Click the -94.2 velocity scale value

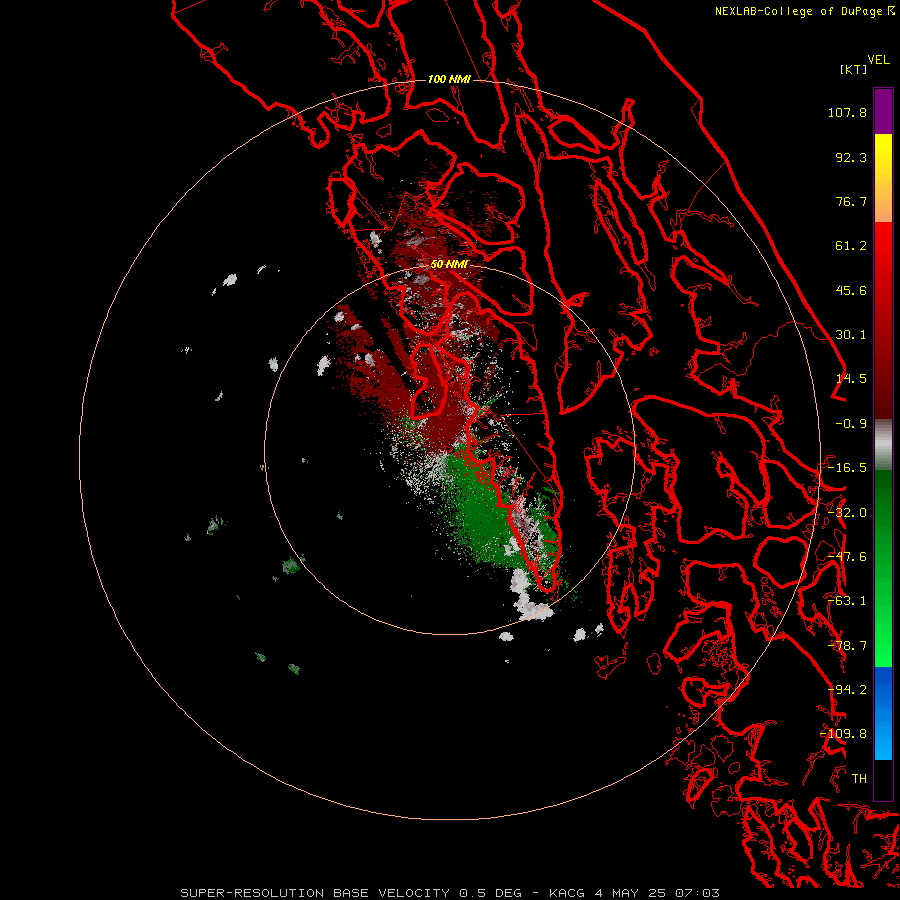coord(847,690)
